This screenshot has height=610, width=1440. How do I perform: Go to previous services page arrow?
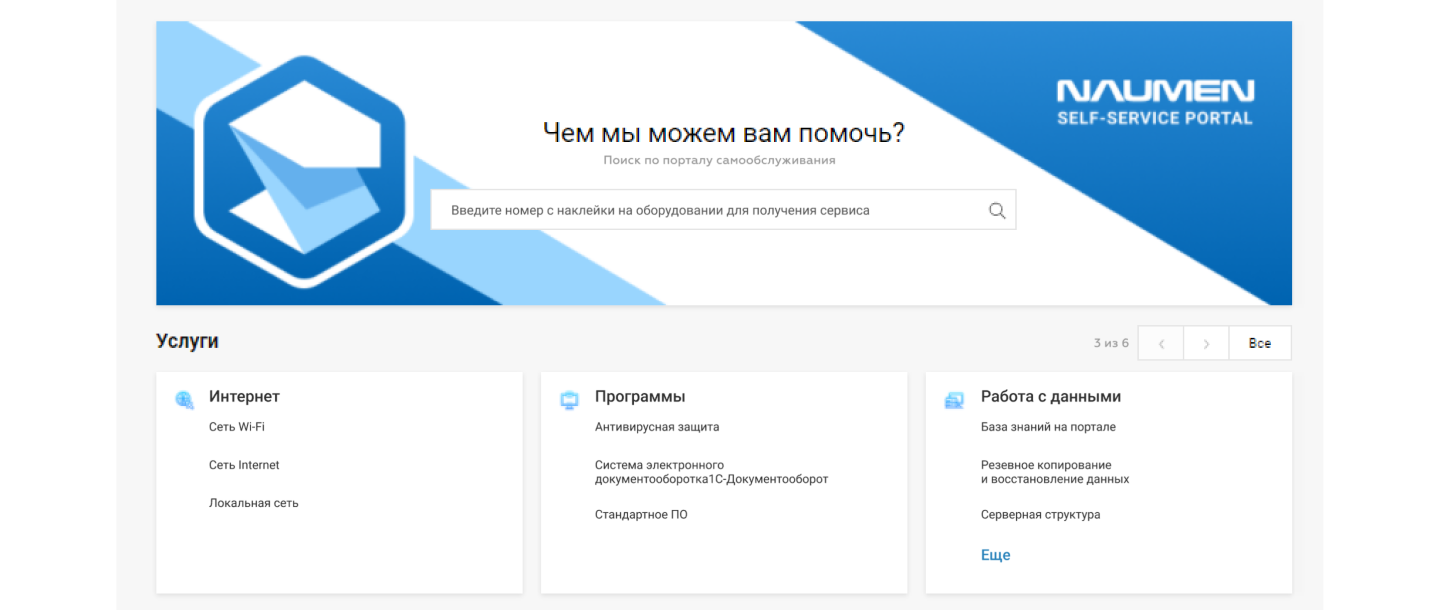point(1161,343)
